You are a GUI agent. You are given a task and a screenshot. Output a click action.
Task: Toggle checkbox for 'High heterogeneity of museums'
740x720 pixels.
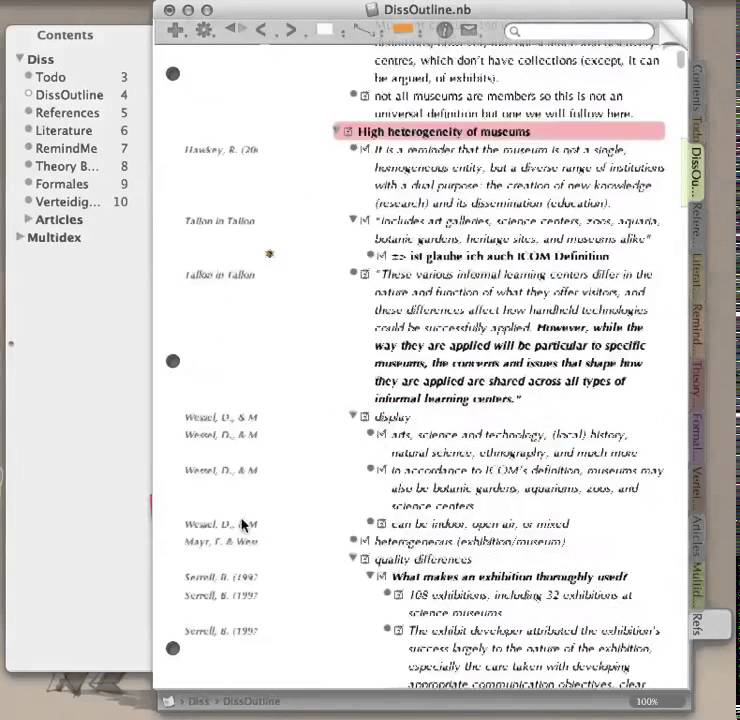(x=348, y=132)
